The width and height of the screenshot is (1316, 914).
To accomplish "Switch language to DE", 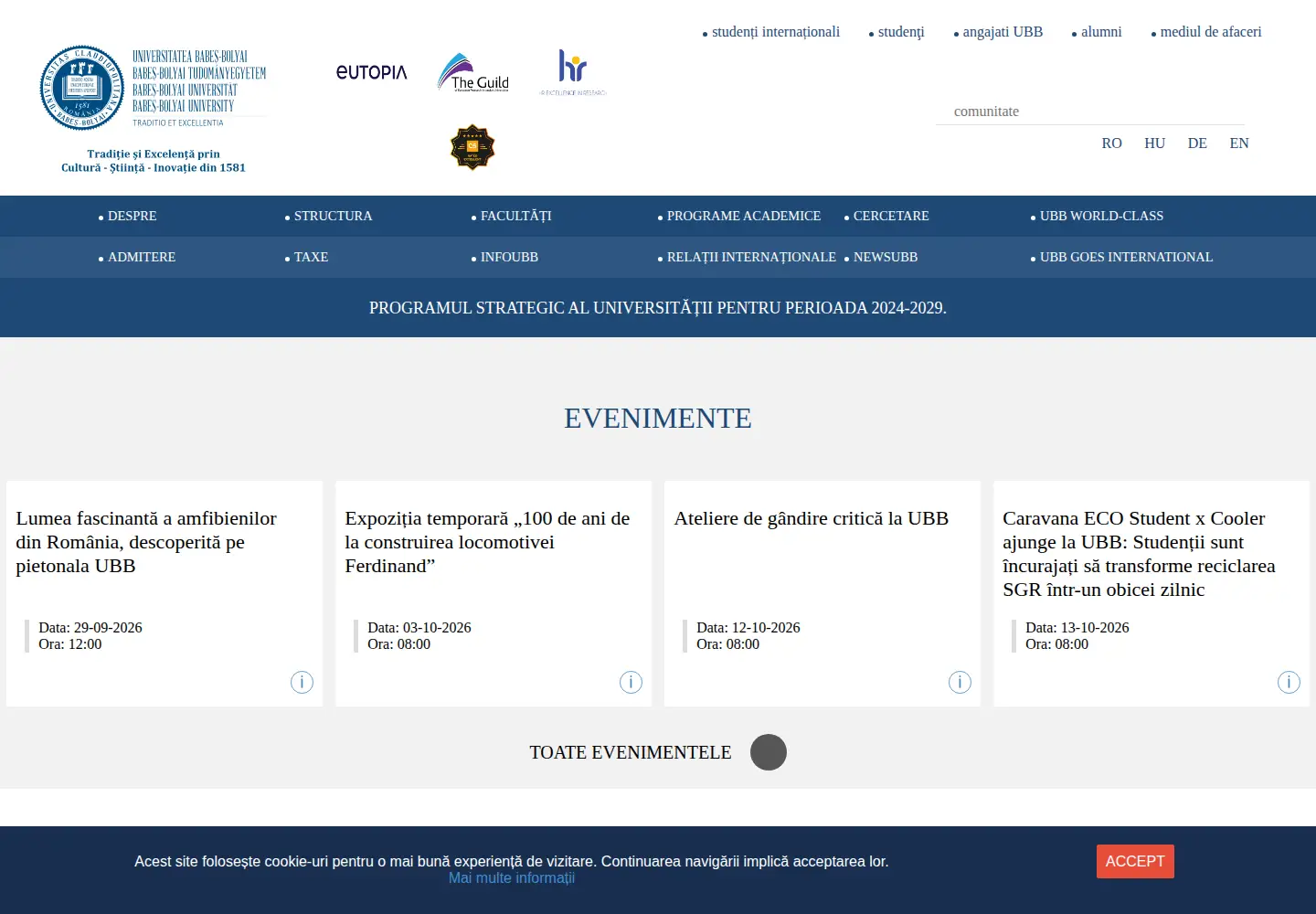I will coord(1197,143).
